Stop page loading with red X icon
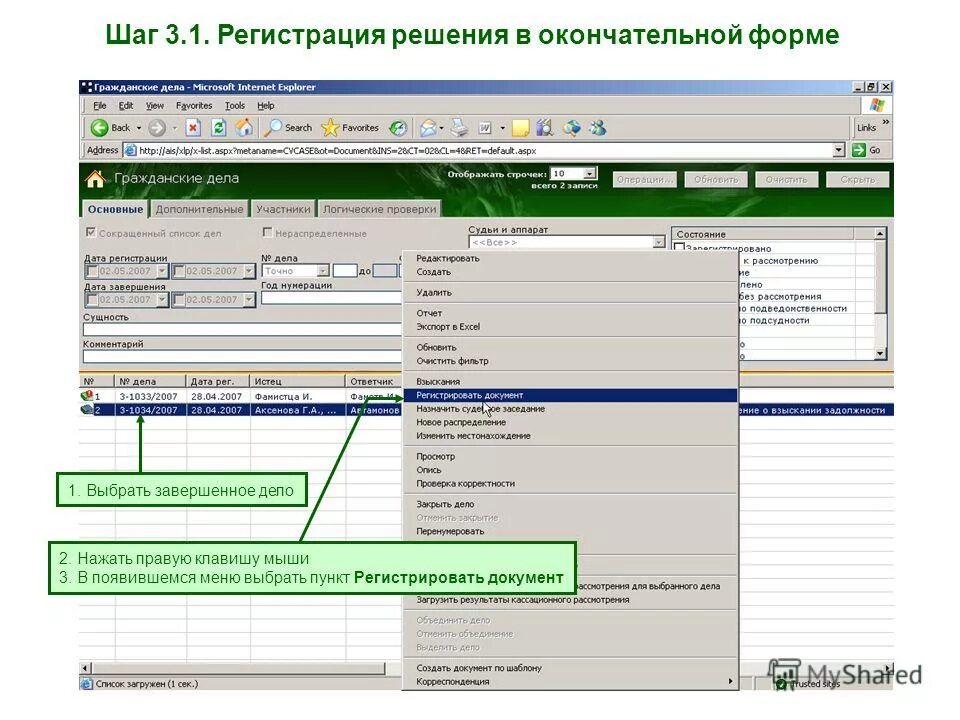The width and height of the screenshot is (960, 720). coord(193,128)
